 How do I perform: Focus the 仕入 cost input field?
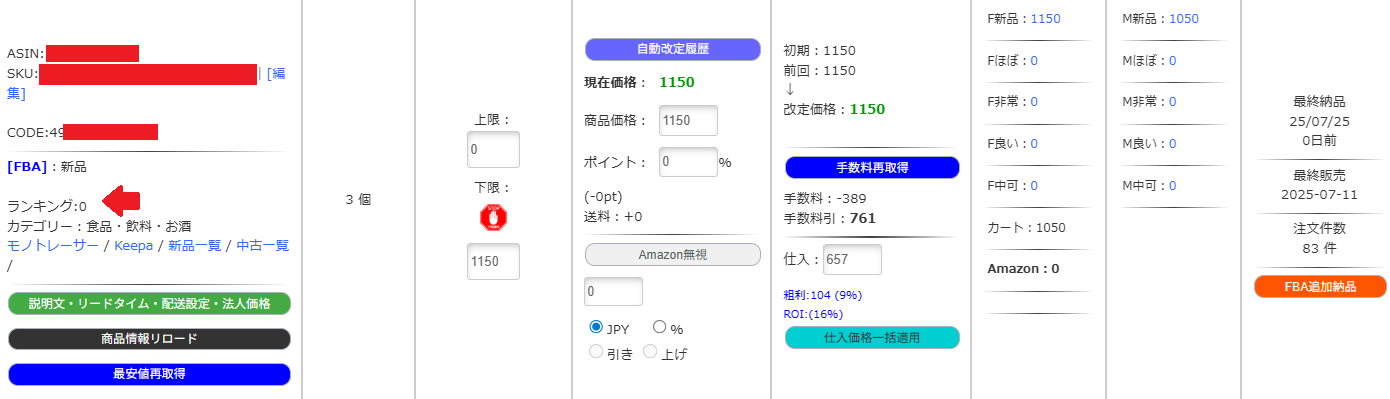click(x=852, y=259)
